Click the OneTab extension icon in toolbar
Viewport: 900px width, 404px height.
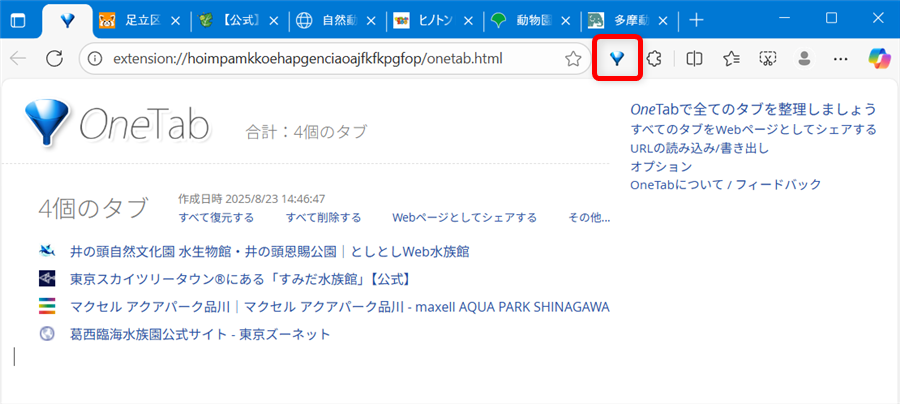click(617, 58)
